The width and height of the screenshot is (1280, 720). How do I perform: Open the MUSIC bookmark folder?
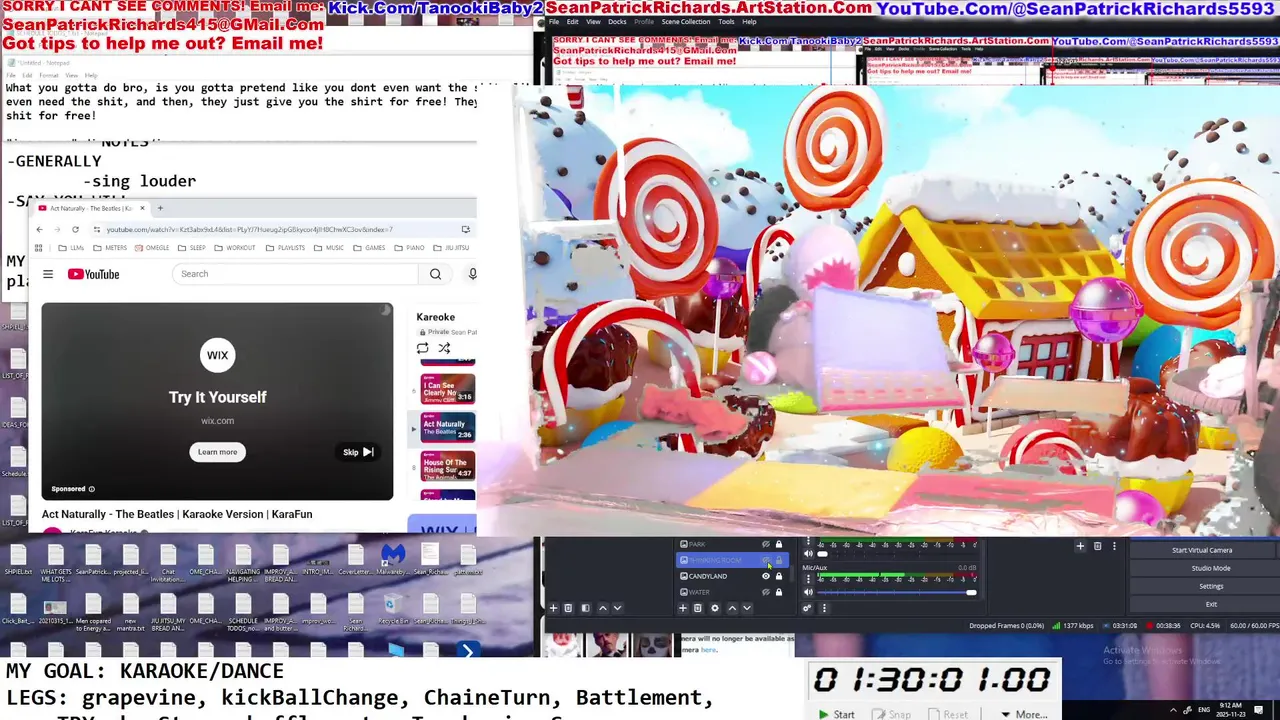coord(328,248)
